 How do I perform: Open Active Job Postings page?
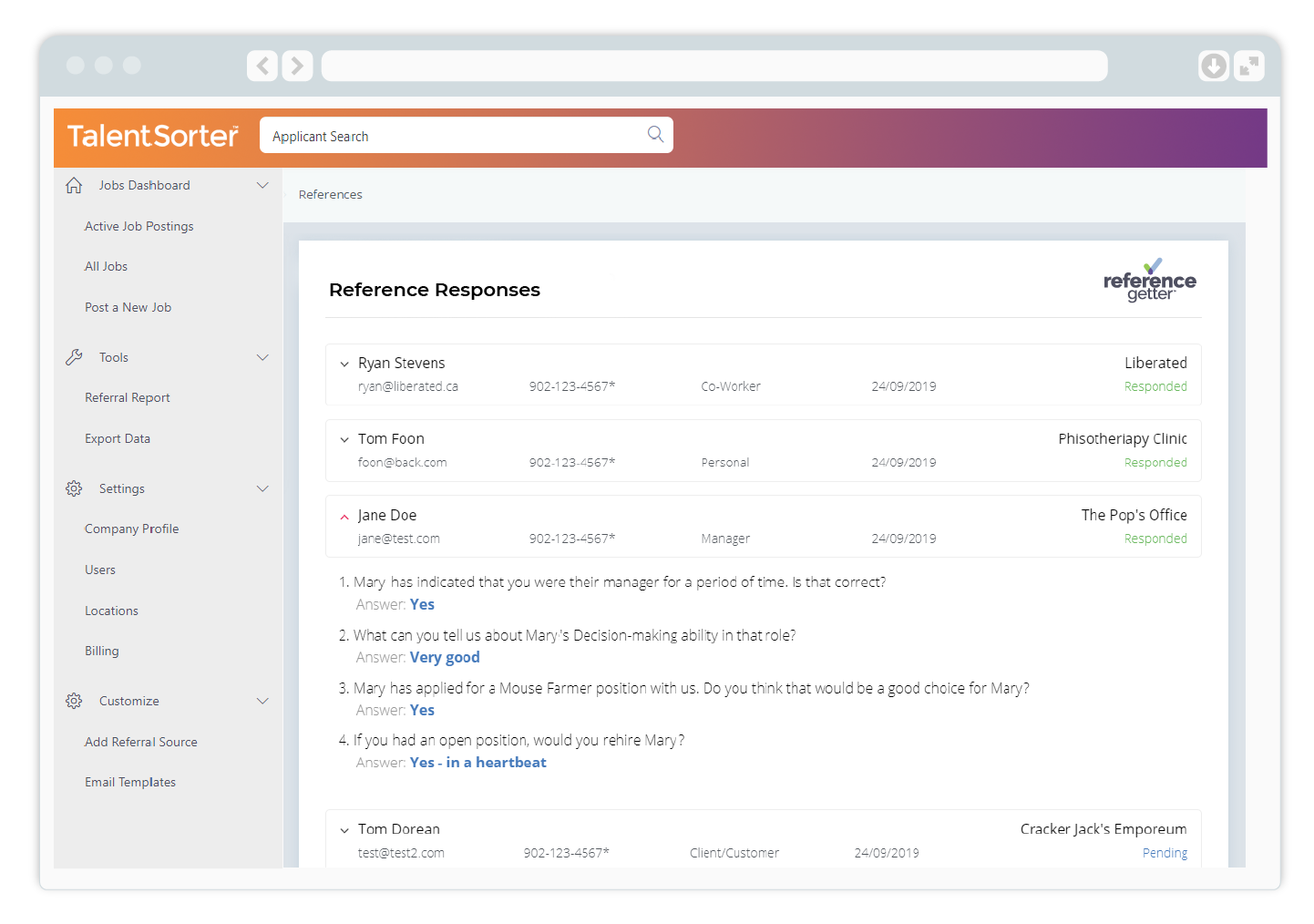tap(139, 226)
